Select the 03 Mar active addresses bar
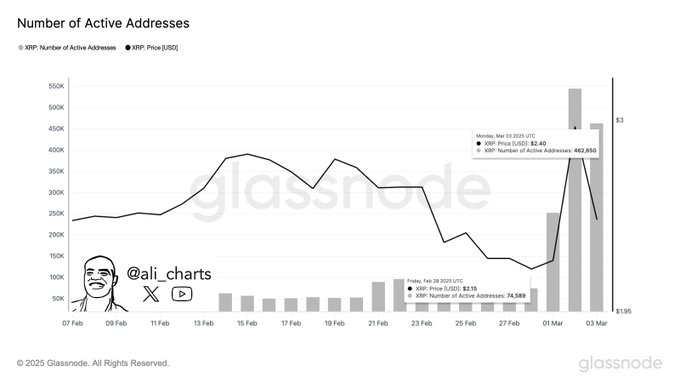This screenshot has width=680, height=383. pos(597,217)
